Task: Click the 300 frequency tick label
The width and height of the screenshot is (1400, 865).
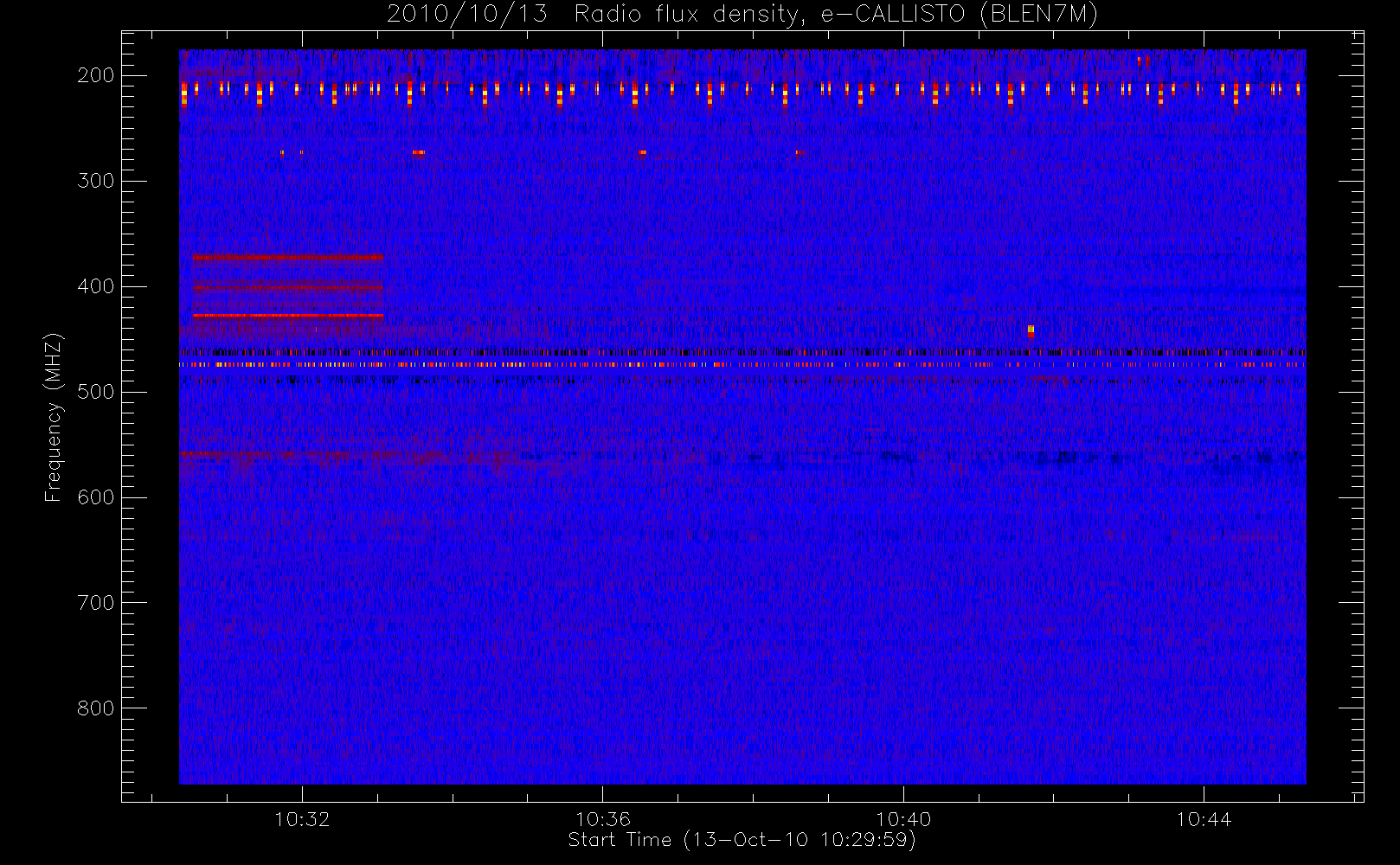Action: (96, 181)
